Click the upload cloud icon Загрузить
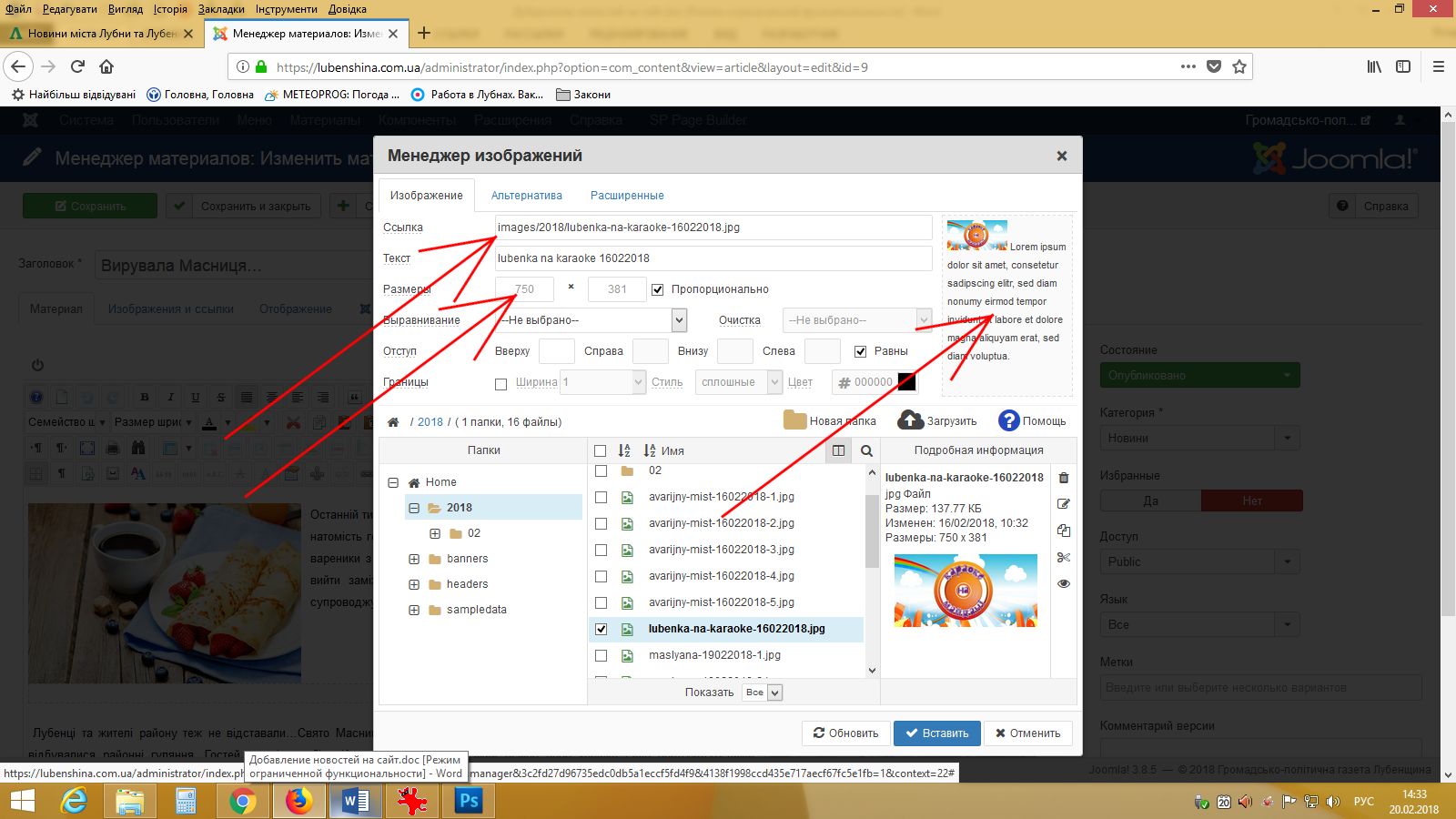 click(911, 420)
